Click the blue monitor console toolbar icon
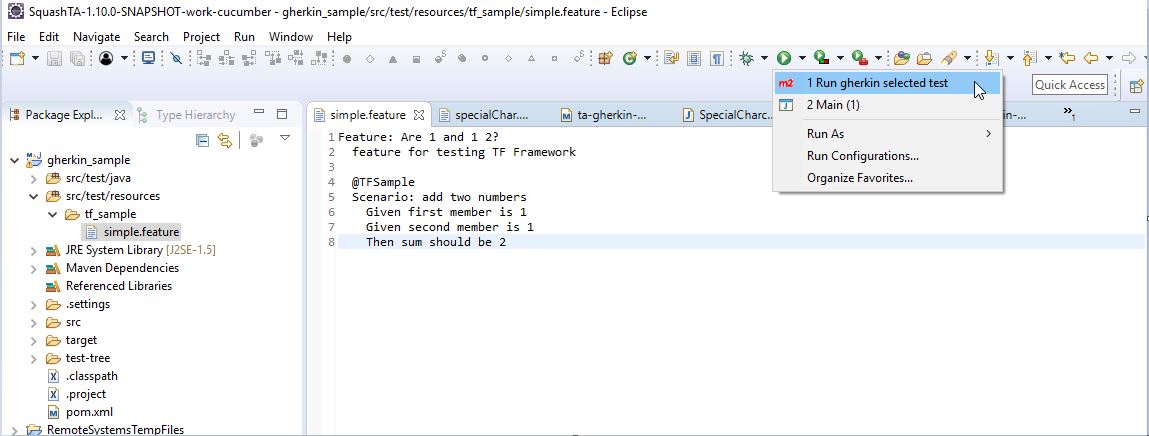The height and width of the screenshot is (436, 1149). [149, 58]
